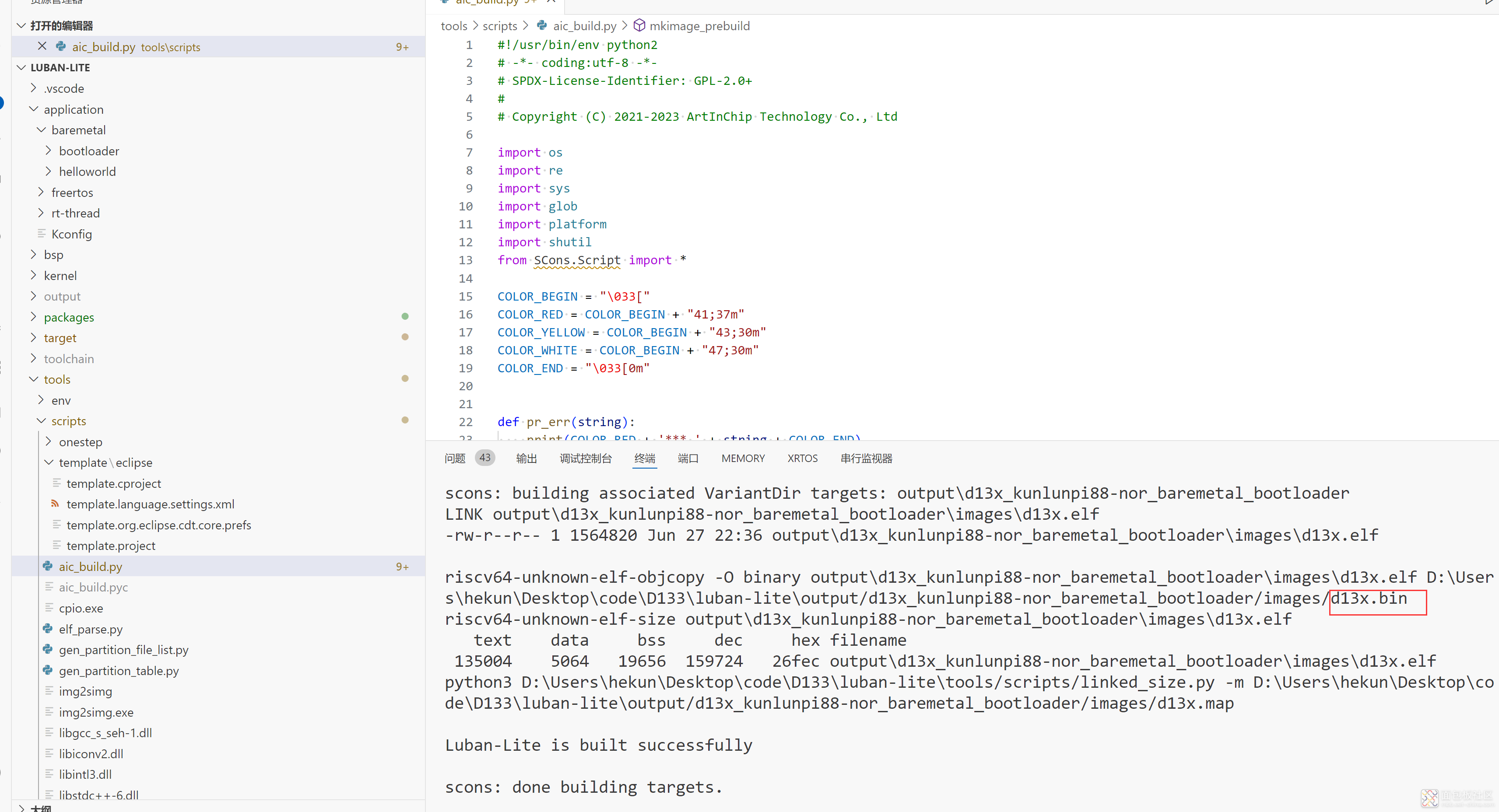This screenshot has width=1499, height=812.
Task: Open libintl3.dll in explorer
Action: pos(85,774)
